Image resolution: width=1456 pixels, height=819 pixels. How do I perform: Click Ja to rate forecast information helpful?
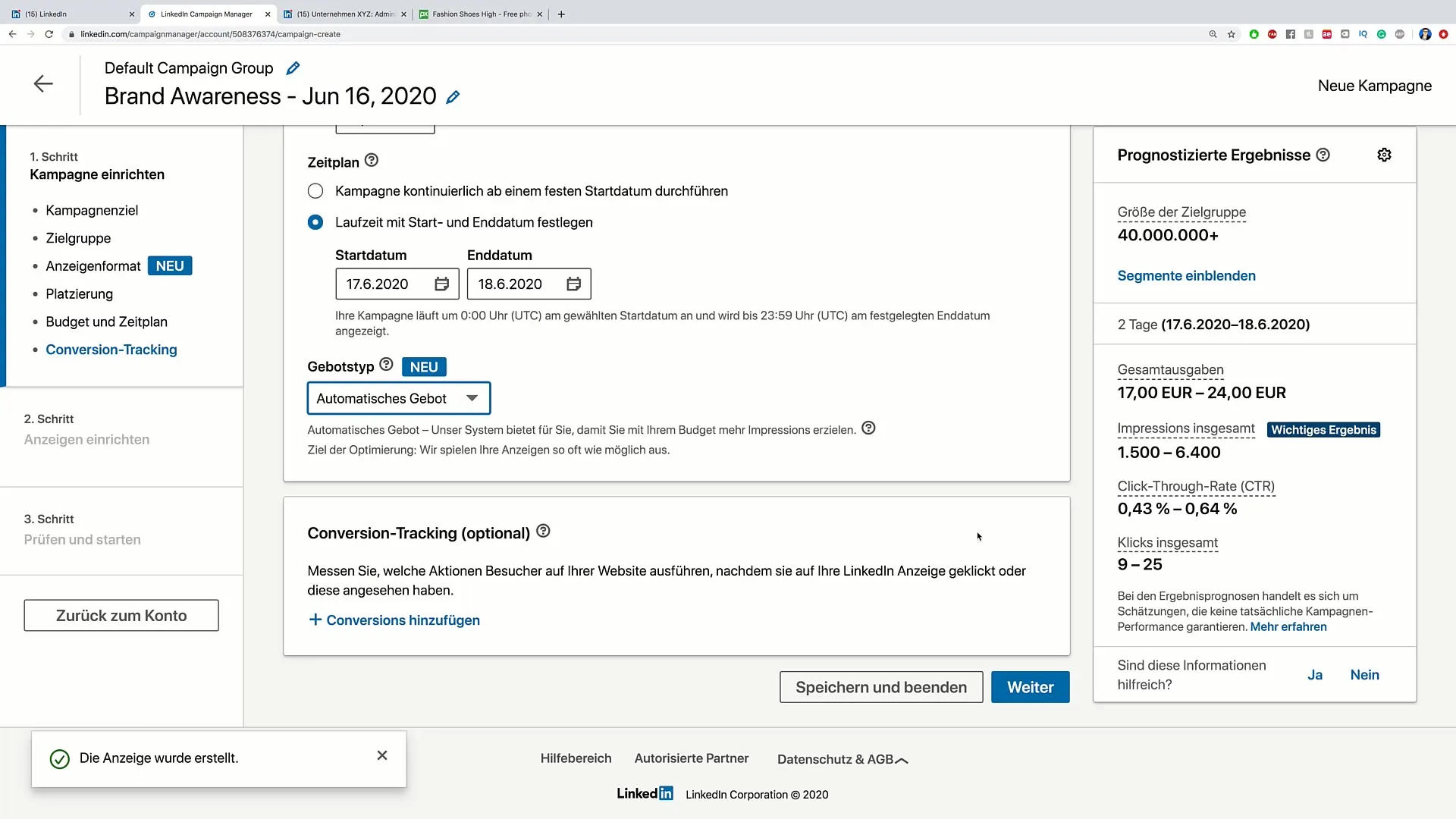pos(1316,674)
